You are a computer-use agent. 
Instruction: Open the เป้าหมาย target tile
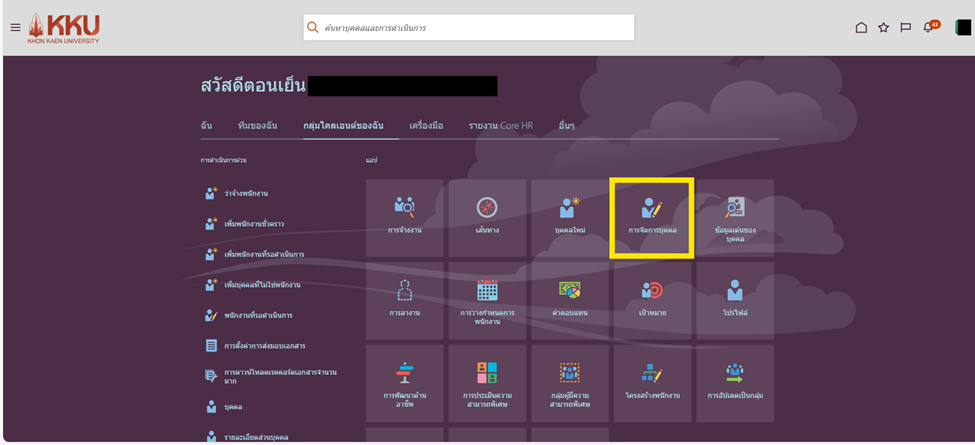652,300
